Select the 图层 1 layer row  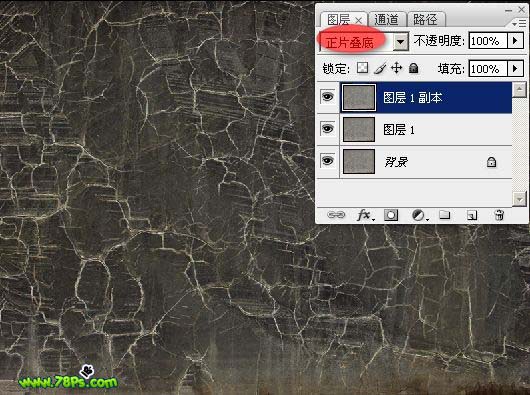tap(426, 129)
